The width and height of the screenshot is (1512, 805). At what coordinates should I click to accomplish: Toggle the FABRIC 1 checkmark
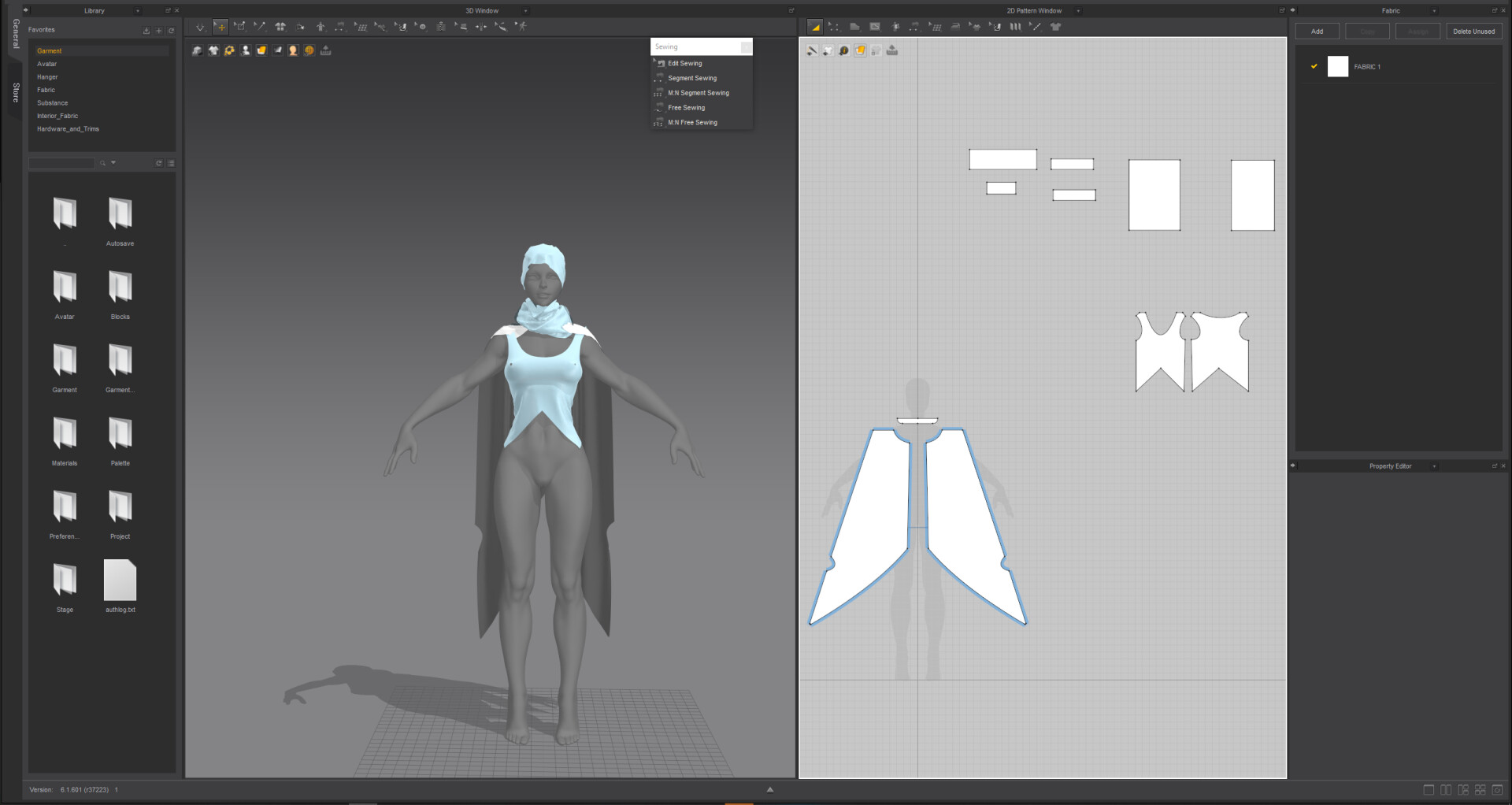pyautogui.click(x=1314, y=66)
